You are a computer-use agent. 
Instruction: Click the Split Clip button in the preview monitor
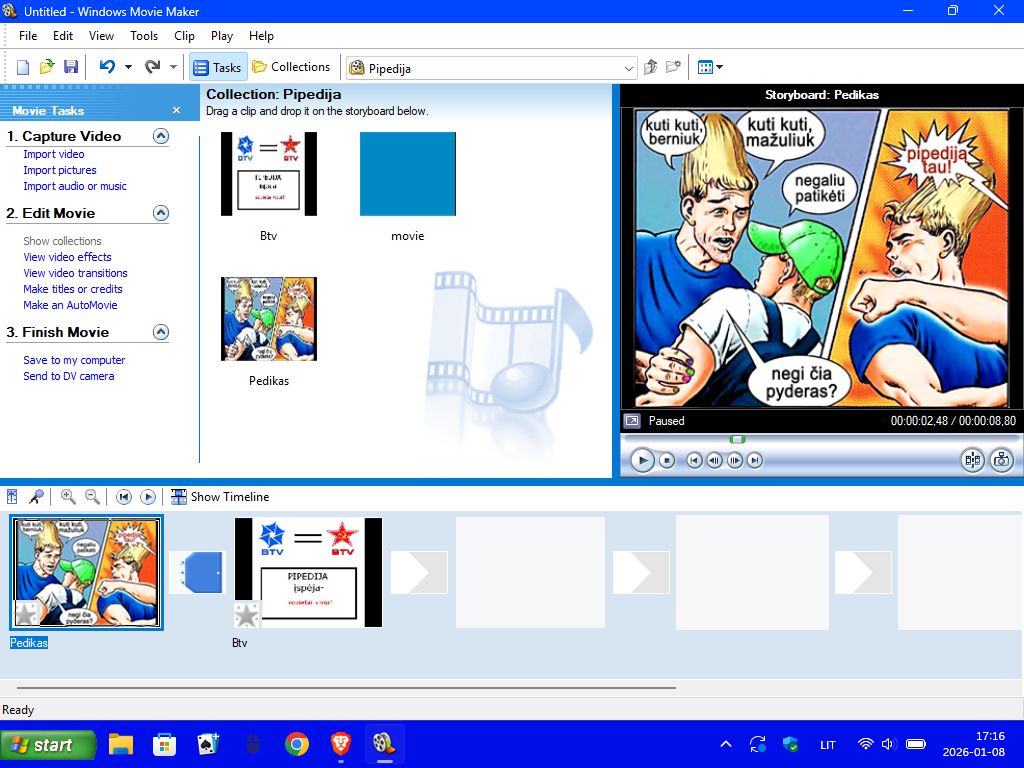[x=972, y=460]
